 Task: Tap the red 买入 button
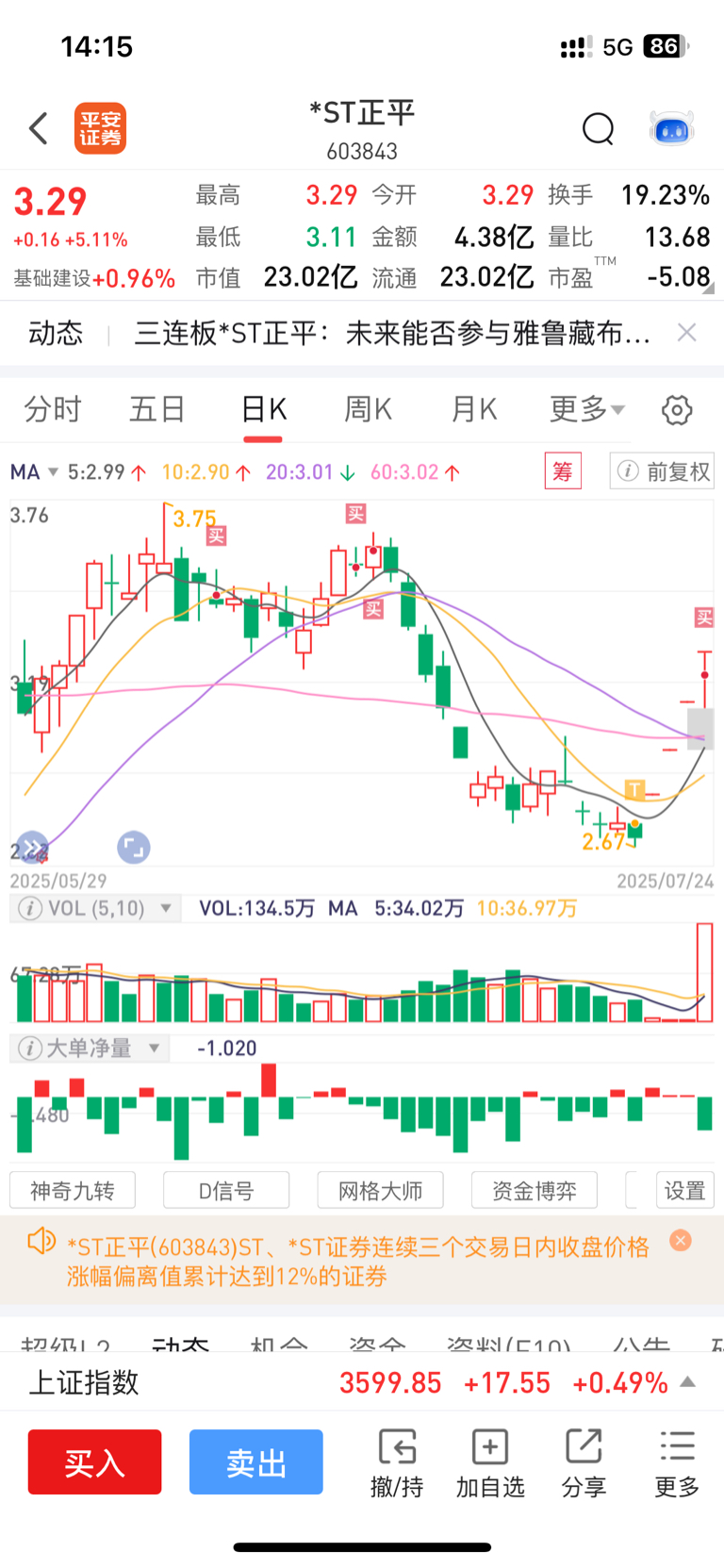94,1461
